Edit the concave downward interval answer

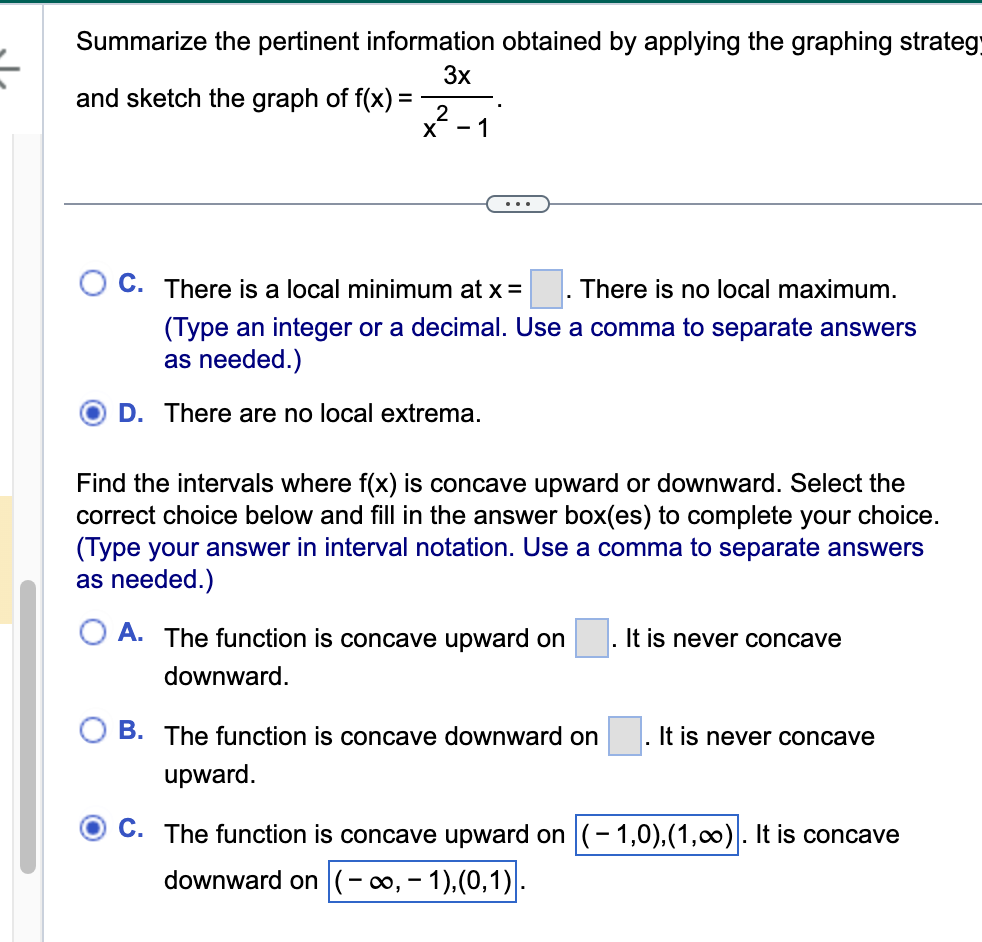422,882
